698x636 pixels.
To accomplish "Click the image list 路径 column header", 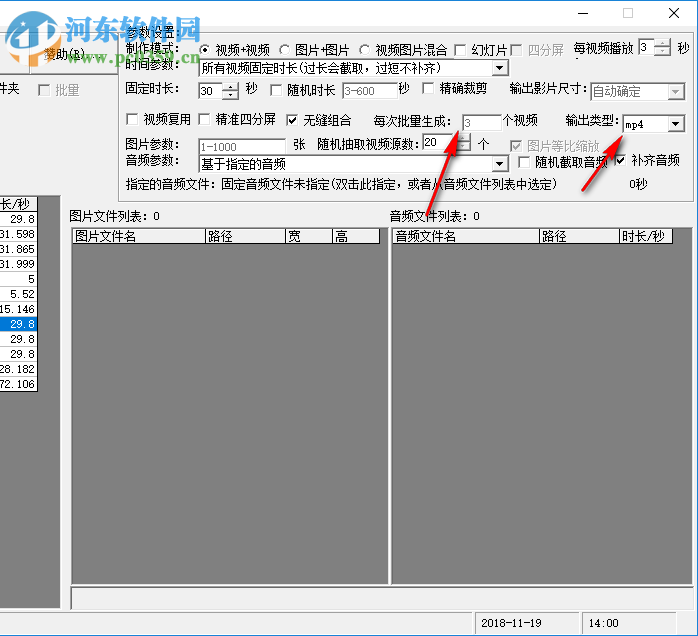I will 245,236.
